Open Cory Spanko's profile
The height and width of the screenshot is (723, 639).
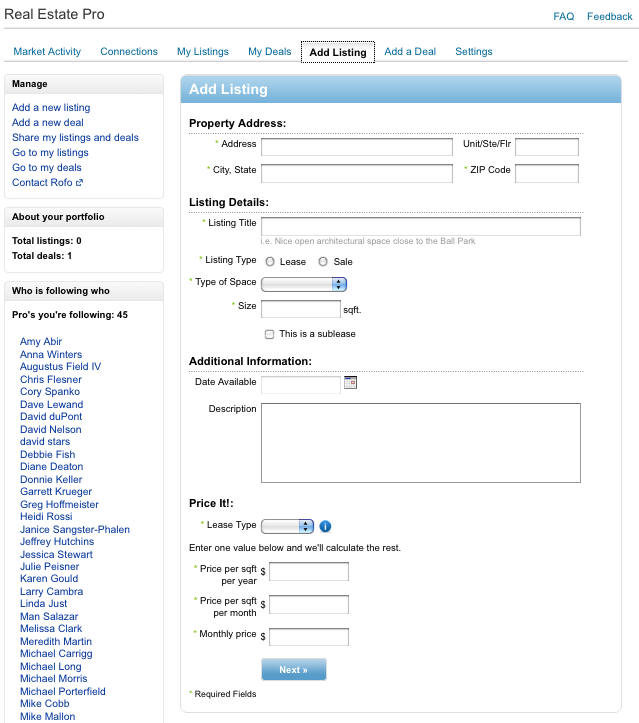coord(50,391)
